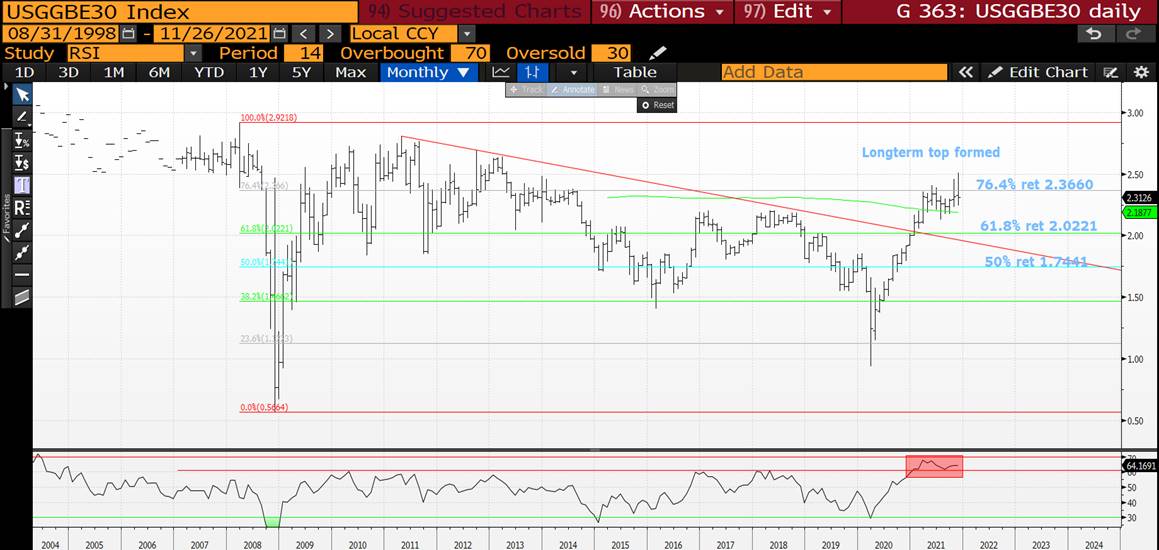Viewport: 1159px width, 550px height.
Task: Open the RSI study dropdown
Action: point(202,53)
